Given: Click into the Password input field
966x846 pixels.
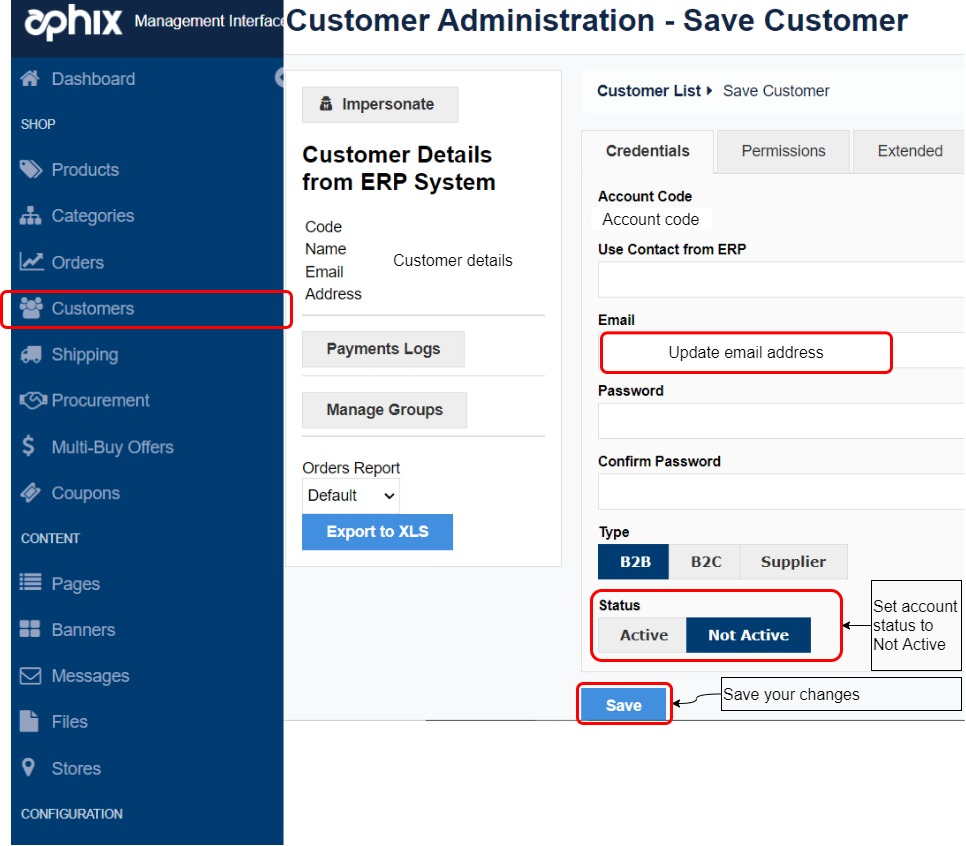Looking at the screenshot, I should [780, 421].
